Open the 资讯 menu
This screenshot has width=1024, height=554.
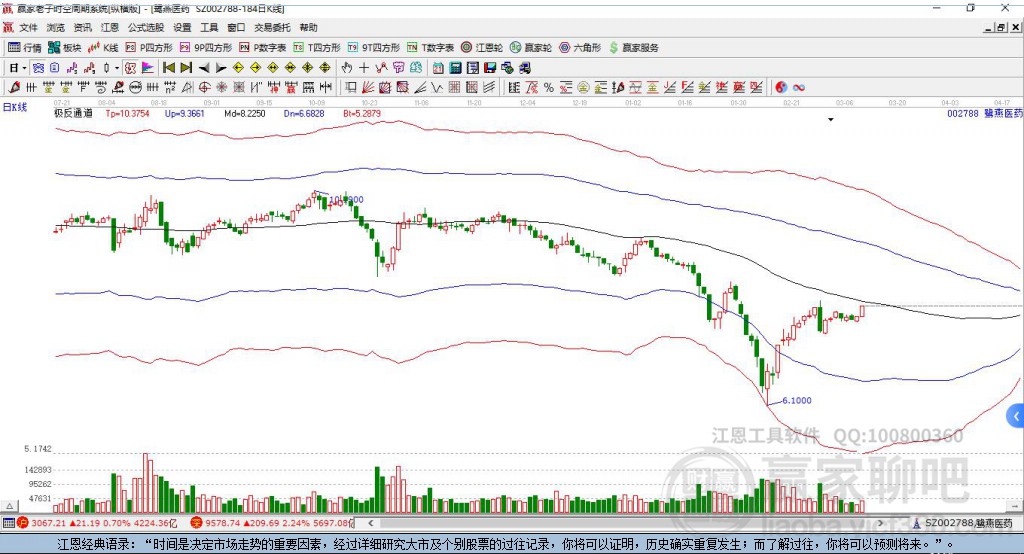pyautogui.click(x=82, y=27)
